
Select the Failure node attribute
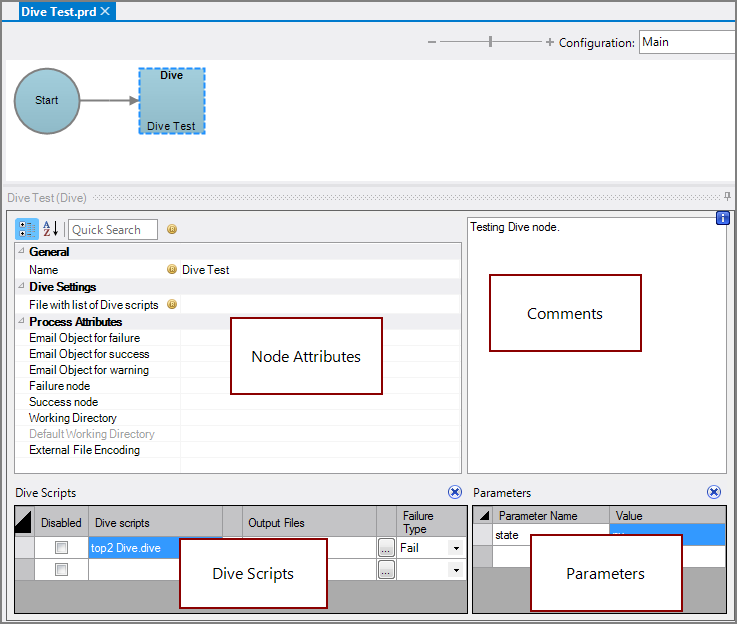[x=60, y=386]
